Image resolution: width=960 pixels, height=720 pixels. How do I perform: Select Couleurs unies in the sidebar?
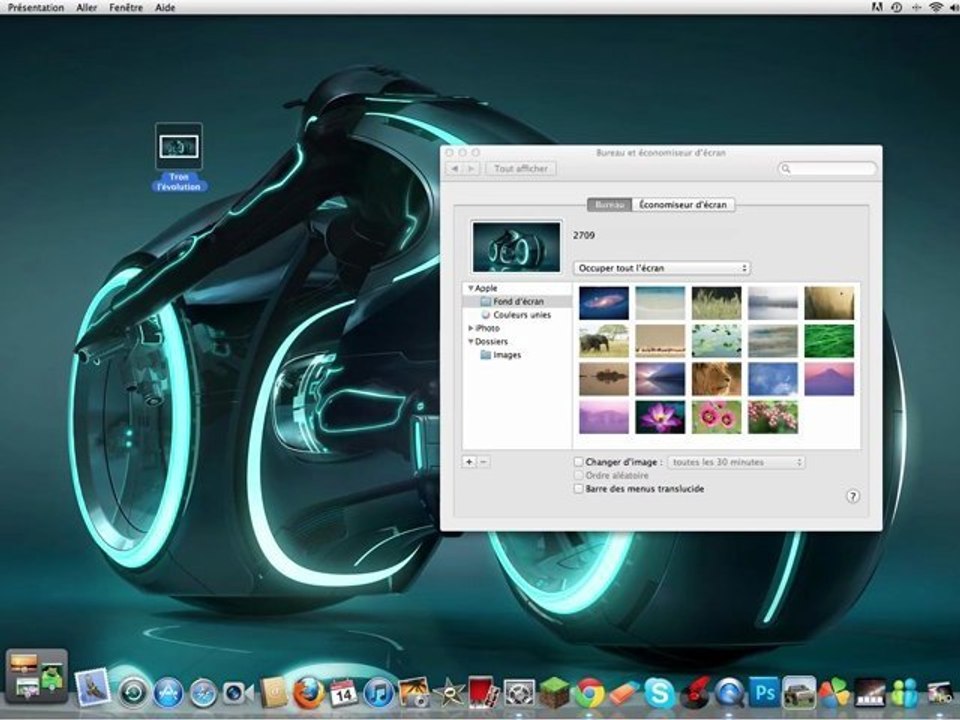517,315
